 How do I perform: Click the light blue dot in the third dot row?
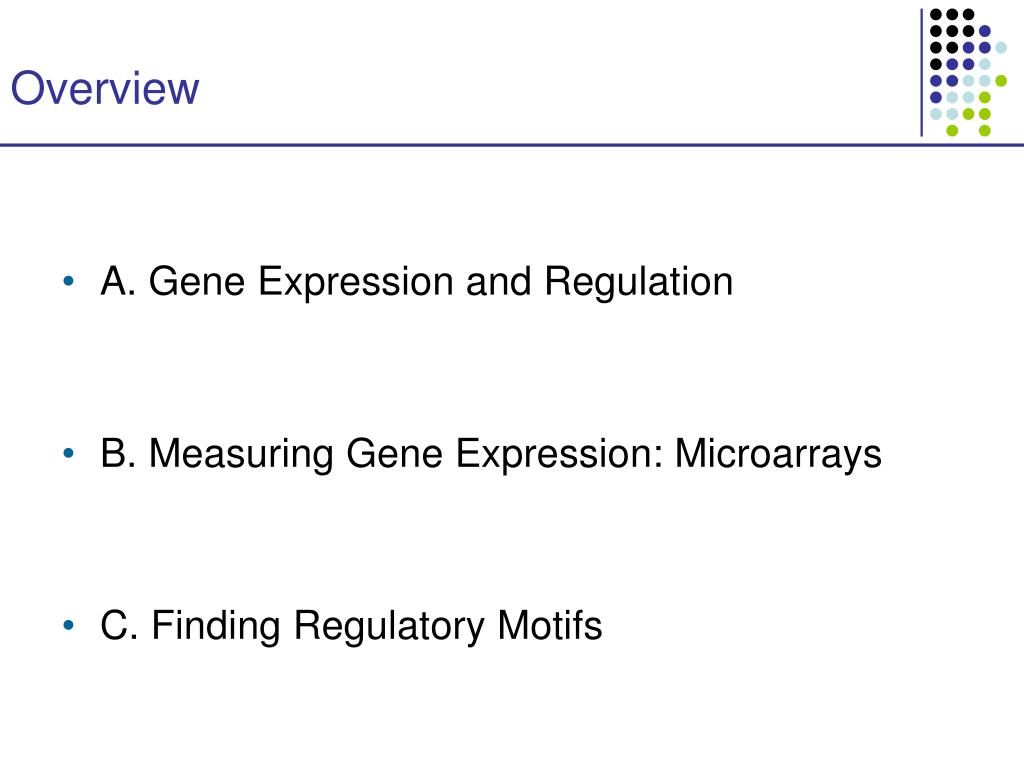(1001, 47)
